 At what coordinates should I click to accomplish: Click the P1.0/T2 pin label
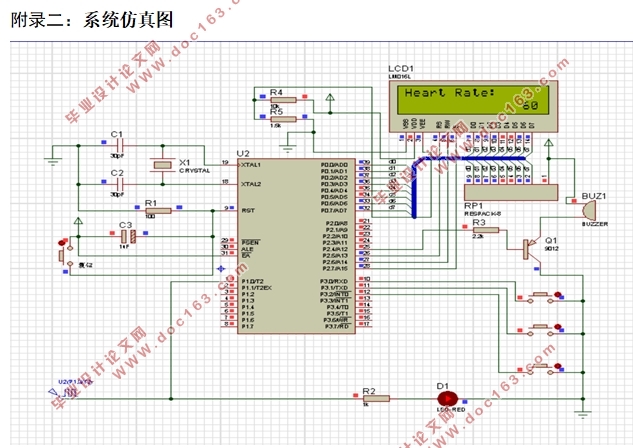252,281
